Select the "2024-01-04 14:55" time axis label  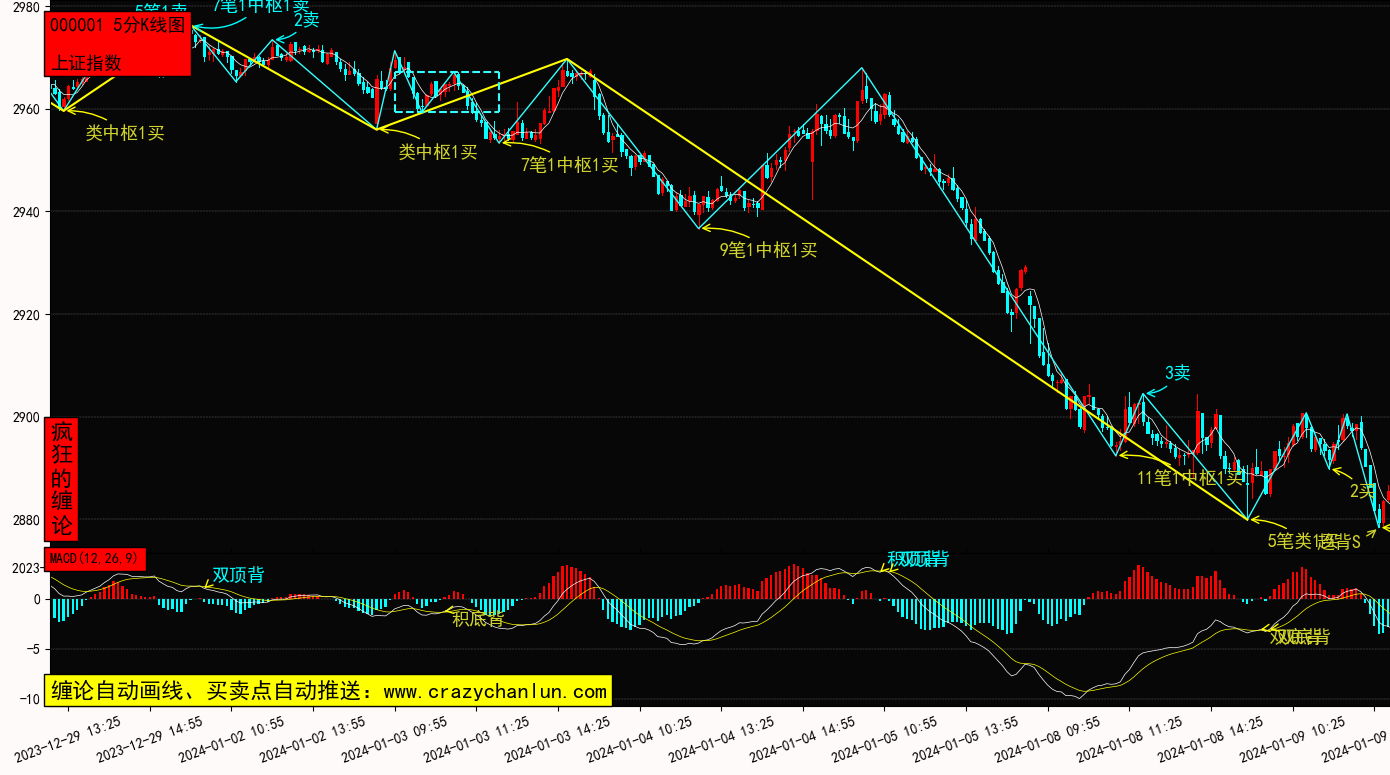804,740
